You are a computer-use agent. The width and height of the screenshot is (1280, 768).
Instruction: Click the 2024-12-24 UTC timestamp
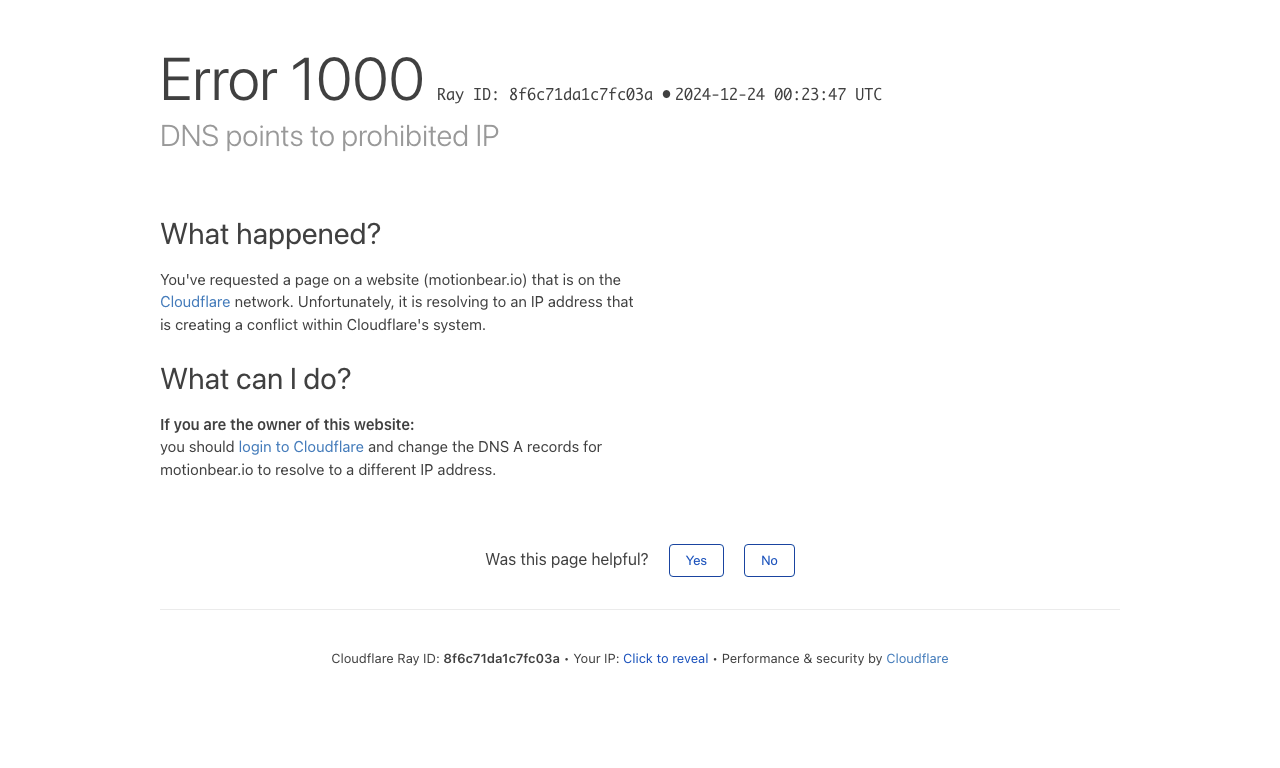tap(778, 95)
